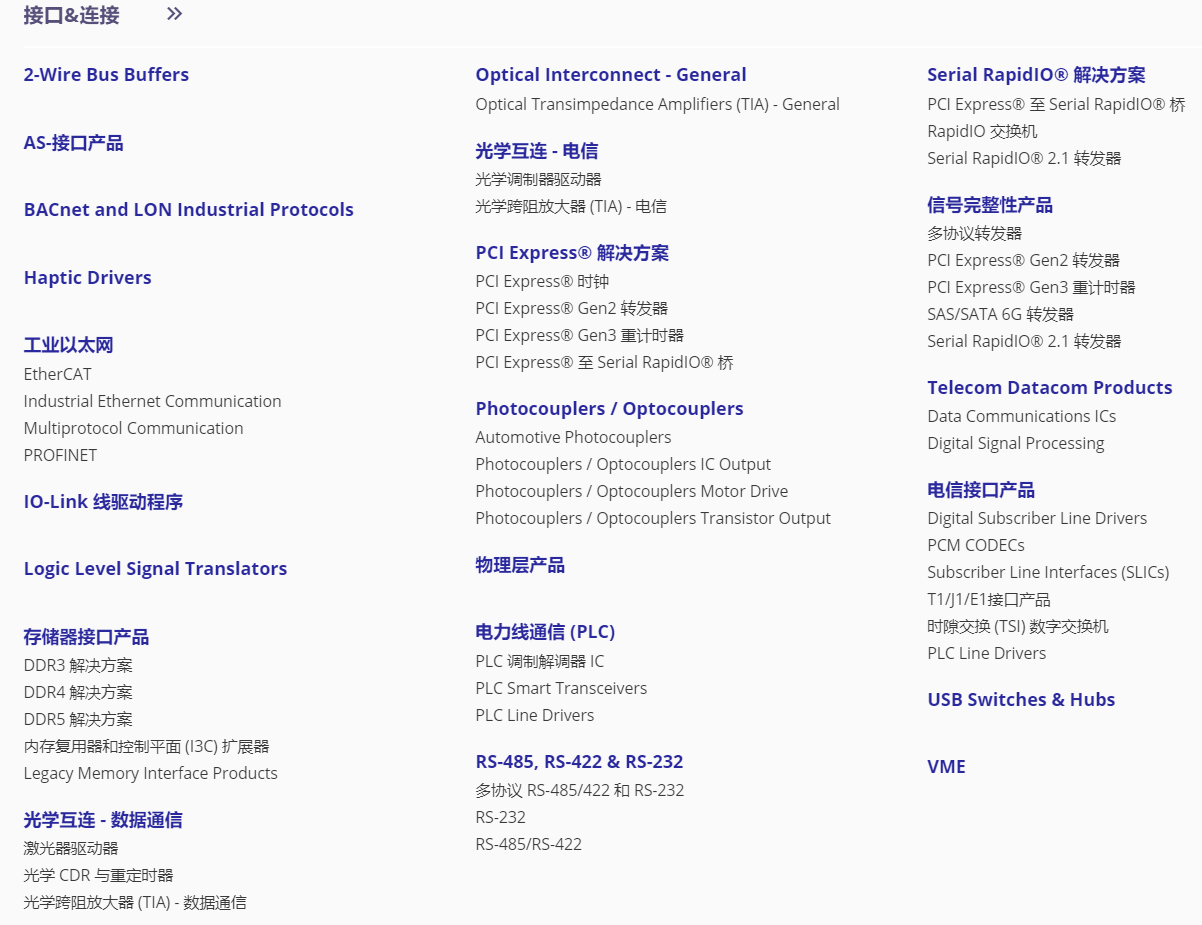Open Legacy Memory Interface Products
Viewport: 1202px width, 925px height.
pos(151,774)
